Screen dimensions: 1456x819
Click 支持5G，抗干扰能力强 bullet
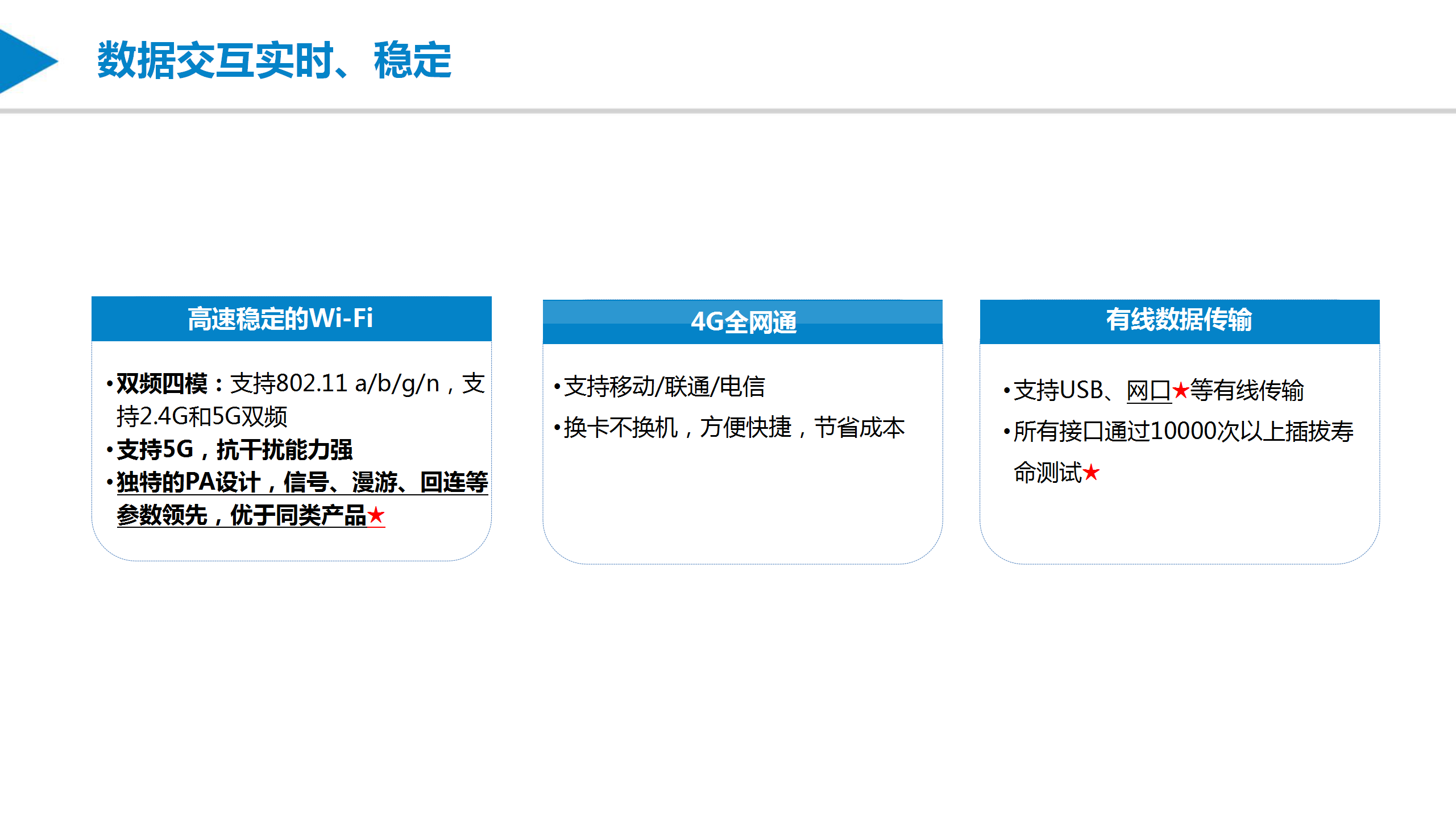tap(234, 450)
